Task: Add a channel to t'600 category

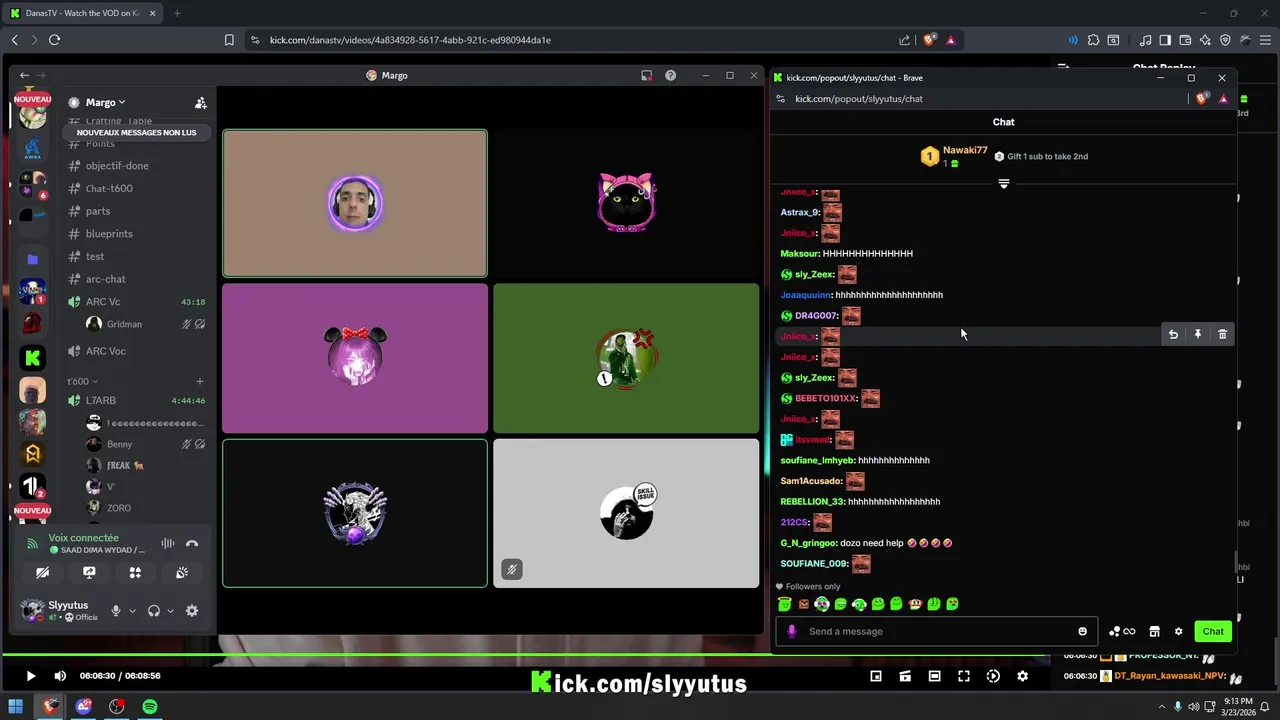Action: pyautogui.click(x=200, y=381)
